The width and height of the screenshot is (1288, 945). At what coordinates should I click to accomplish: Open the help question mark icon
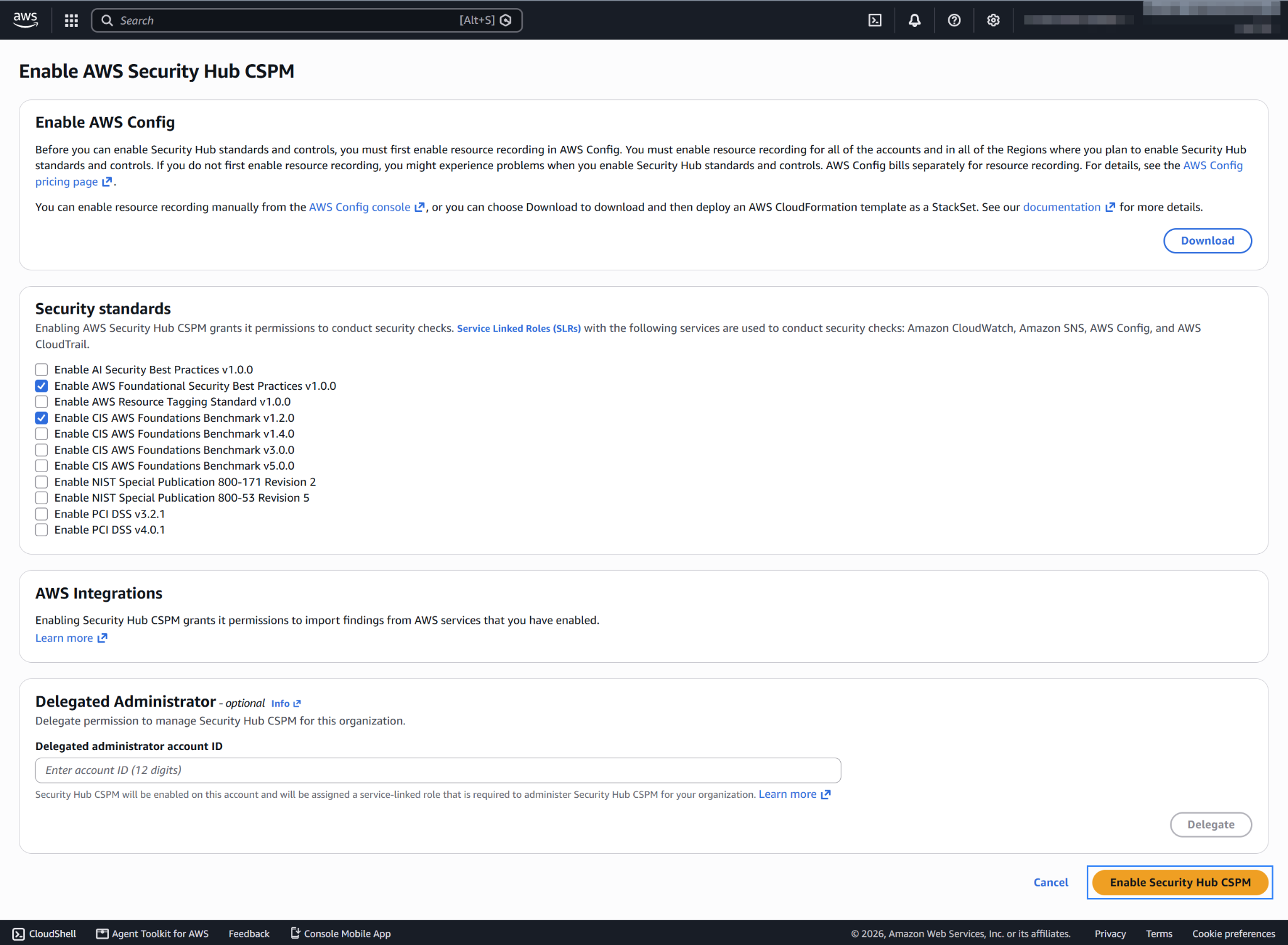click(x=954, y=21)
